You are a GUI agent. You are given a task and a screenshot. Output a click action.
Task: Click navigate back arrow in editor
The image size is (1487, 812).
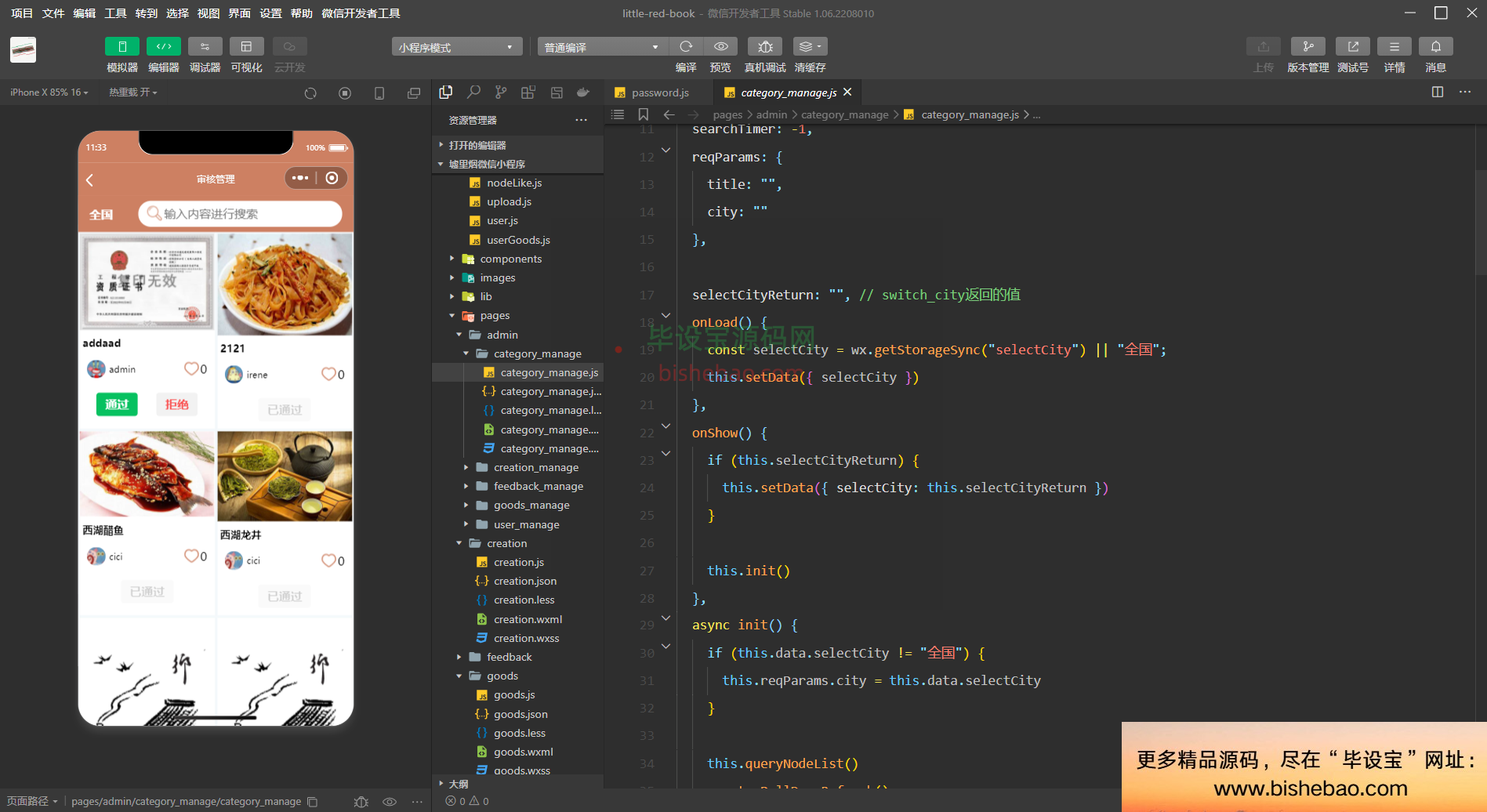point(669,114)
